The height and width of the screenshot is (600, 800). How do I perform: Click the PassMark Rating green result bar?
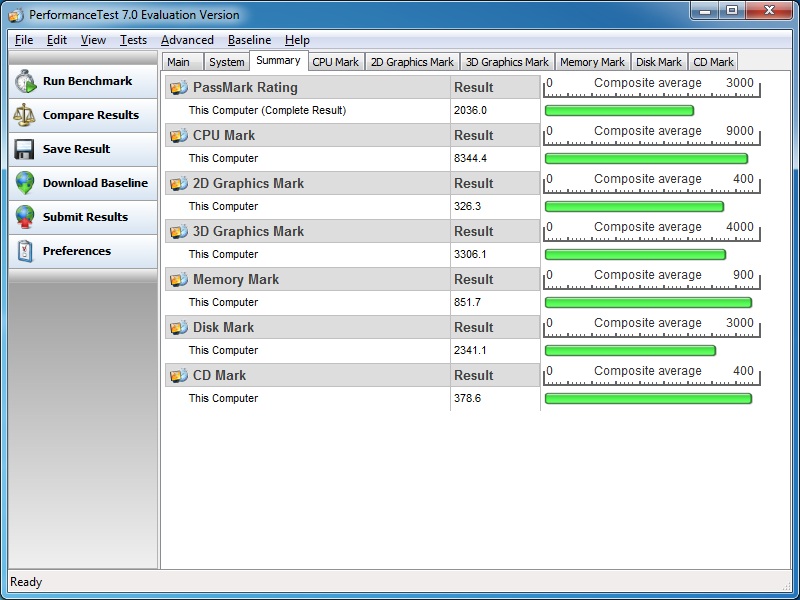click(x=619, y=110)
